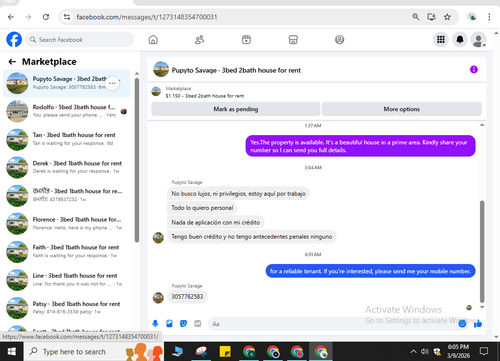Screen dimensions: 500x361
Task: Open the conversation with phone 4376637232
Action: (67, 196)
